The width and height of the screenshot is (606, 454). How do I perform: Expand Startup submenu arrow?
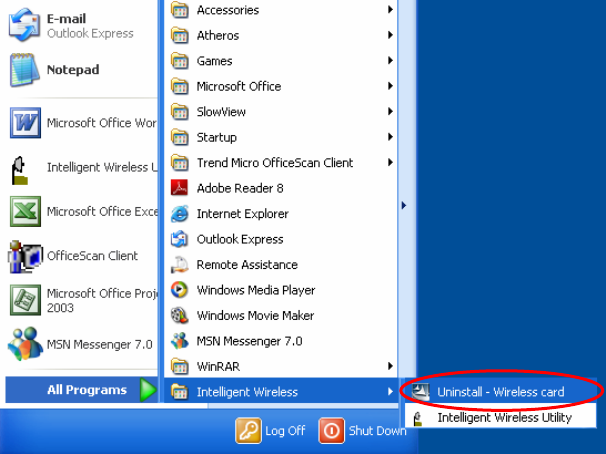click(390, 137)
